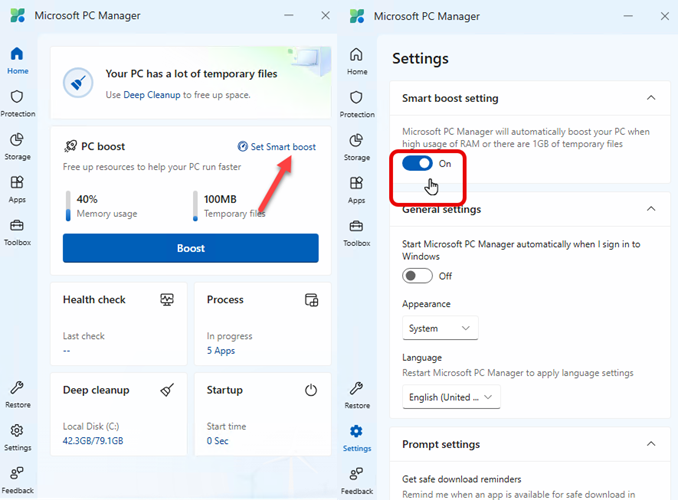Image resolution: width=678 pixels, height=500 pixels.
Task: Open Protection in the left window sidebar
Action: pyautogui.click(x=18, y=102)
